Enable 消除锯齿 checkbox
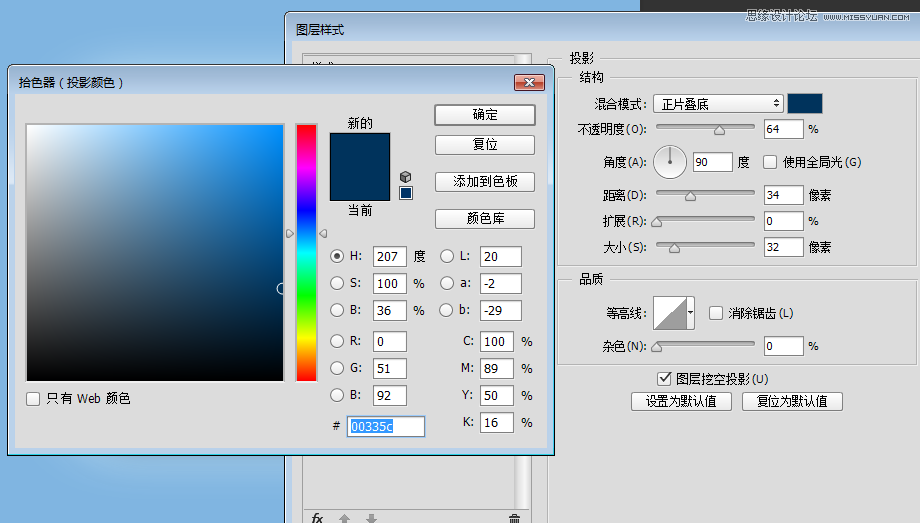Viewport: 920px width, 523px height. tap(715, 313)
